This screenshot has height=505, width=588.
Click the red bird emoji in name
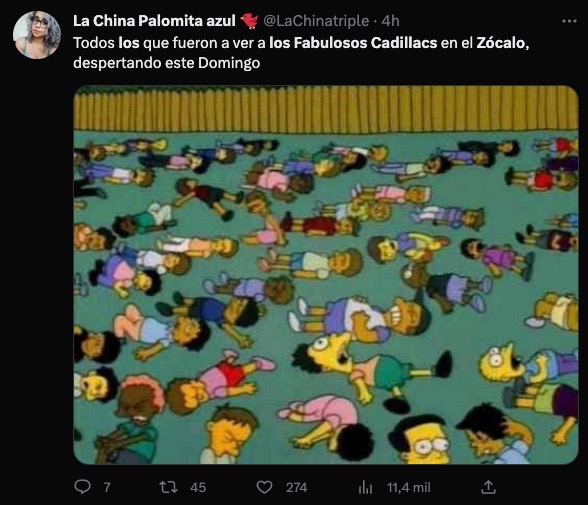click(249, 21)
